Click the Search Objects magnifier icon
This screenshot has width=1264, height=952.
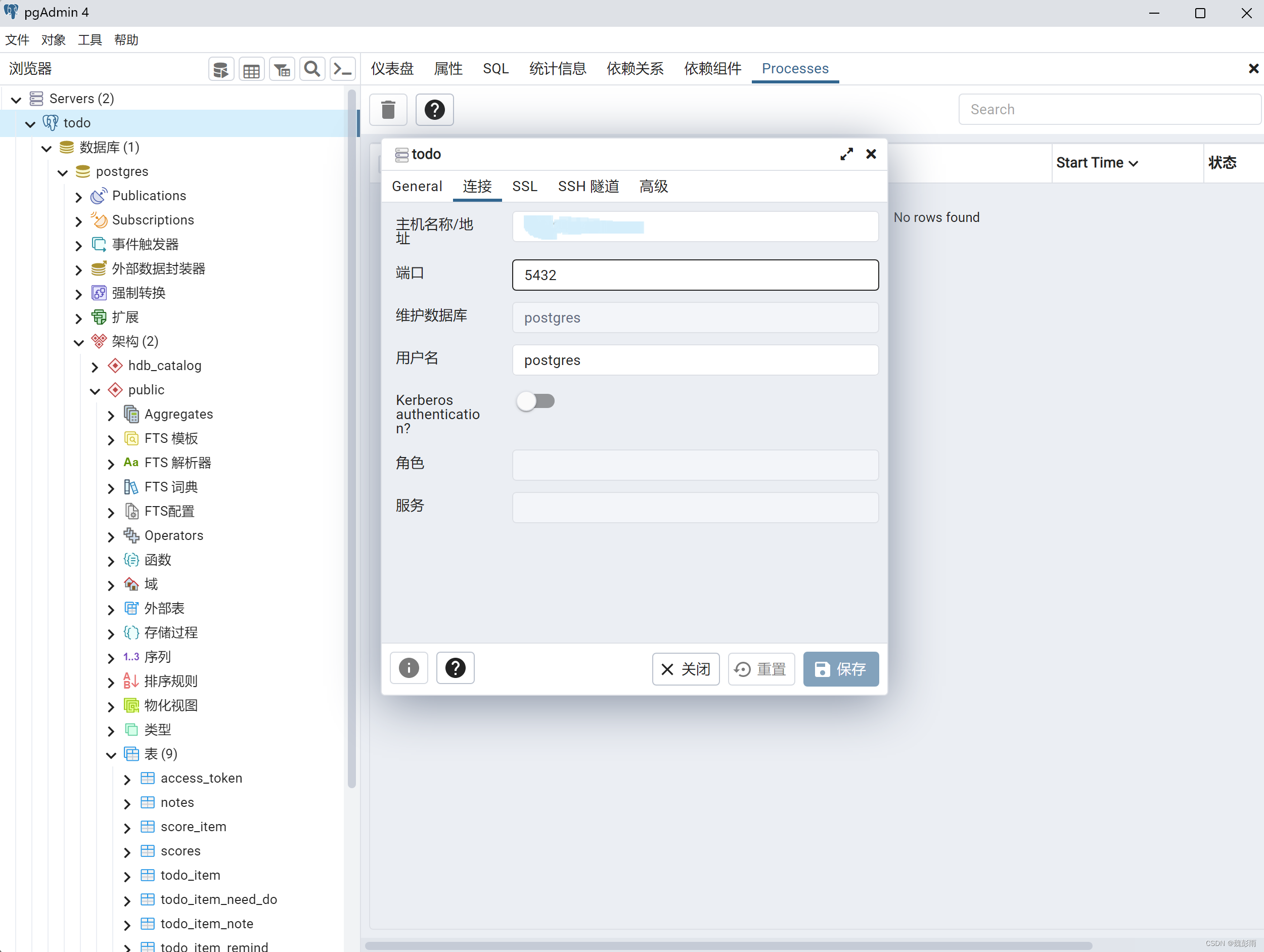coord(312,70)
